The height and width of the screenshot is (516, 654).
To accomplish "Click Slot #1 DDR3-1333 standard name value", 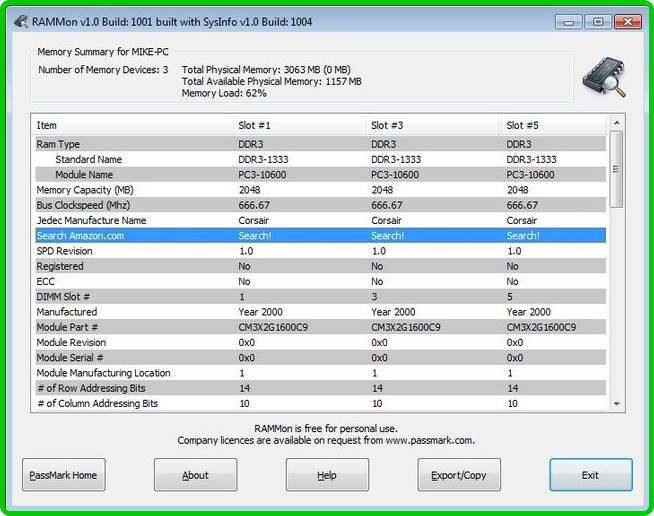I will (x=263, y=159).
